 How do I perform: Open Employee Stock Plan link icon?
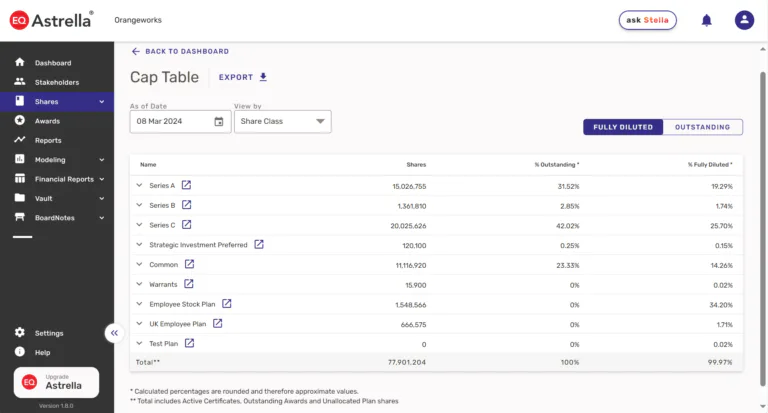click(x=227, y=304)
